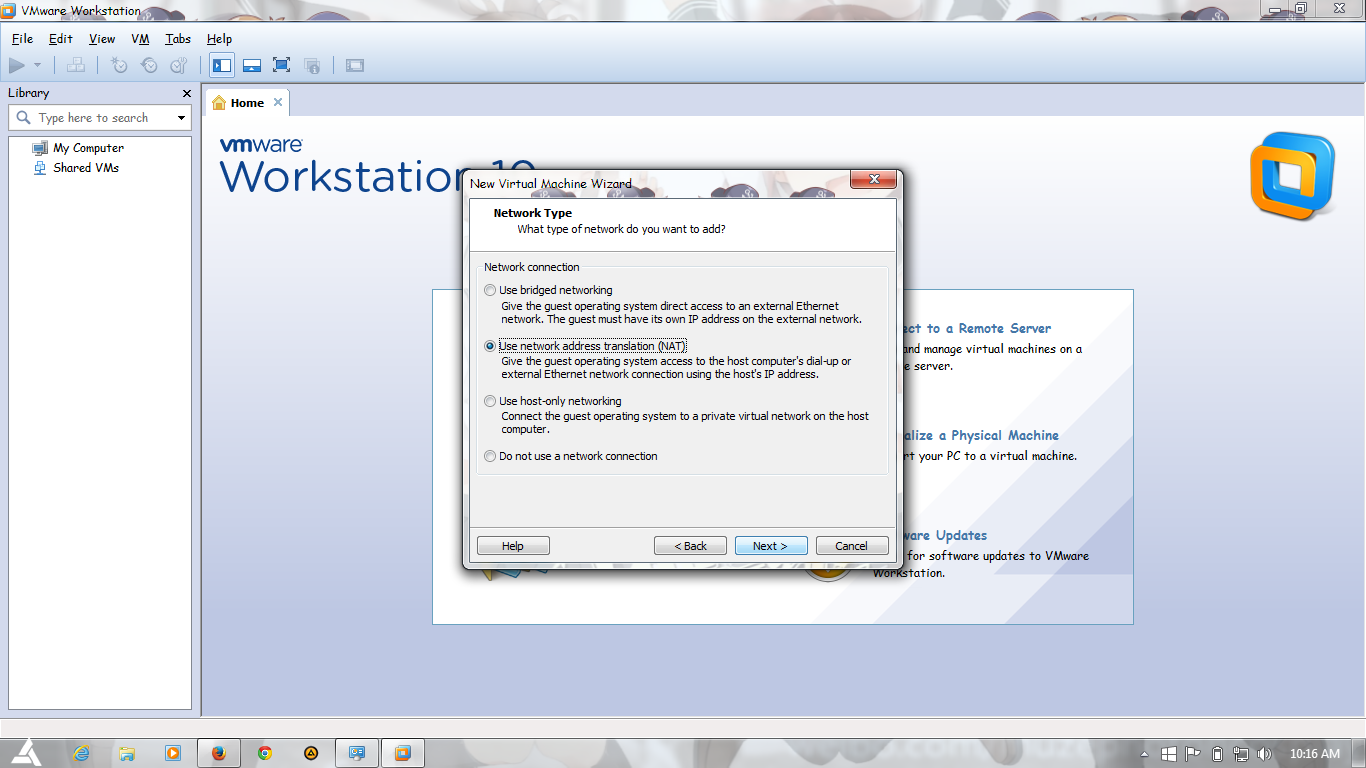This screenshot has height=768, width=1366.
Task: Enter full screen mode
Action: tap(281, 64)
